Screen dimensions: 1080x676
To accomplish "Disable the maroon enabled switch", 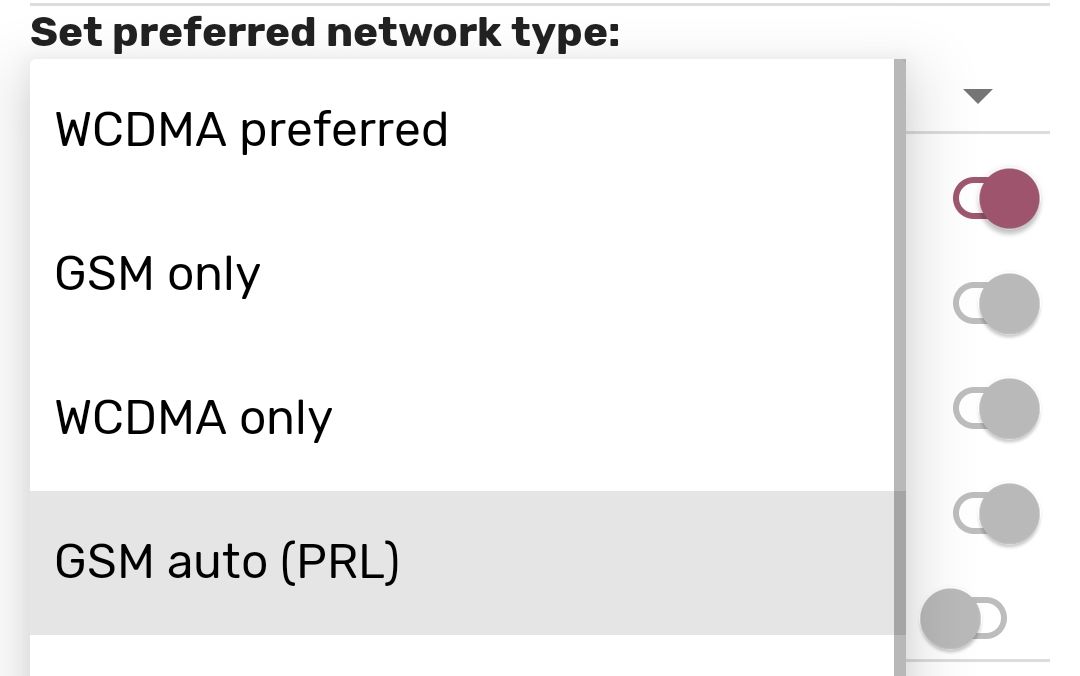I will (997, 198).
